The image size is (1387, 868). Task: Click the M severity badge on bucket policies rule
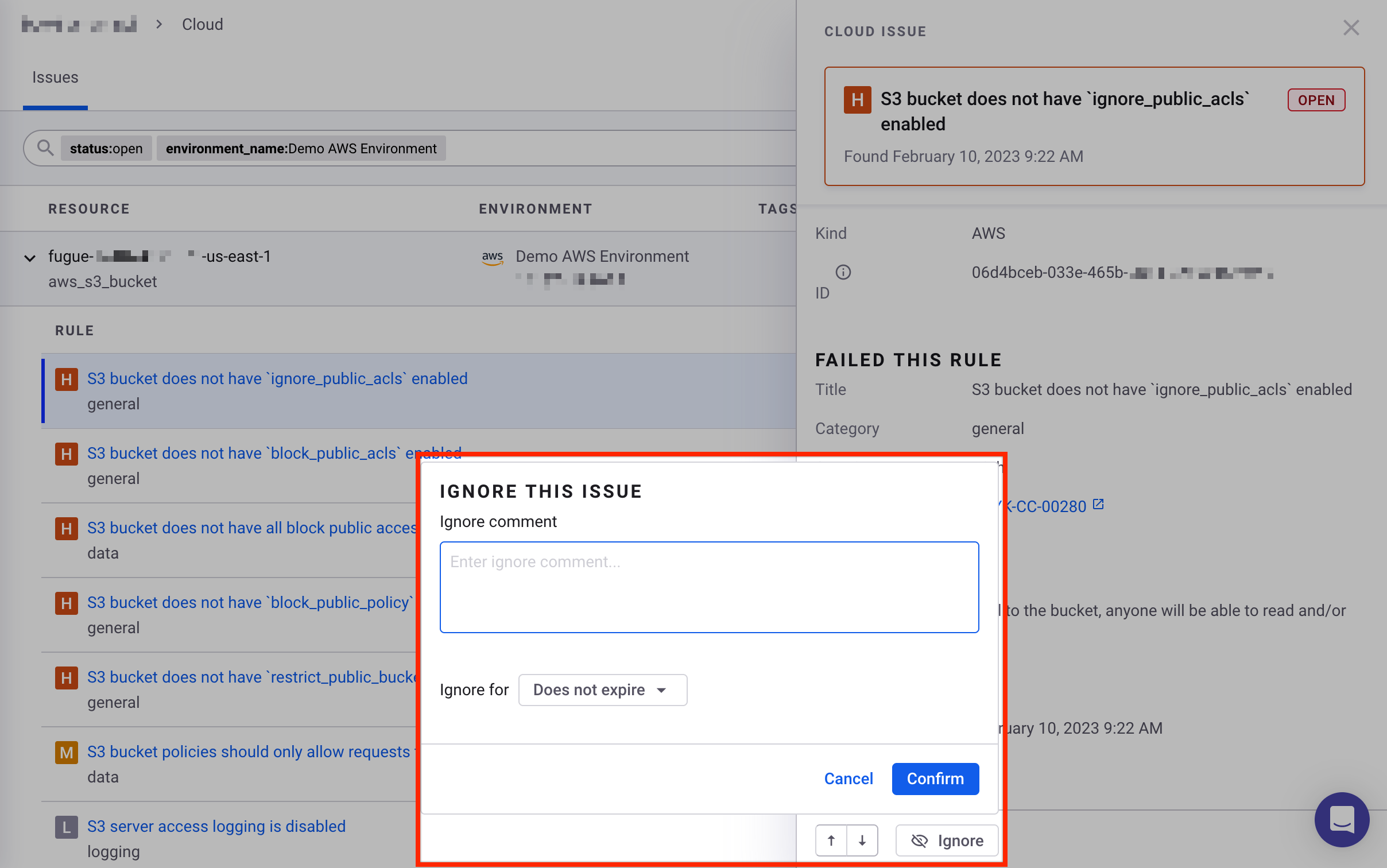[66, 752]
